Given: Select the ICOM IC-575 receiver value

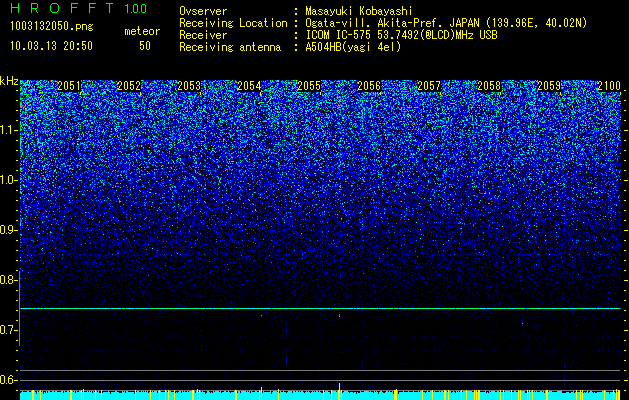Looking at the screenshot, I should 401,35.
